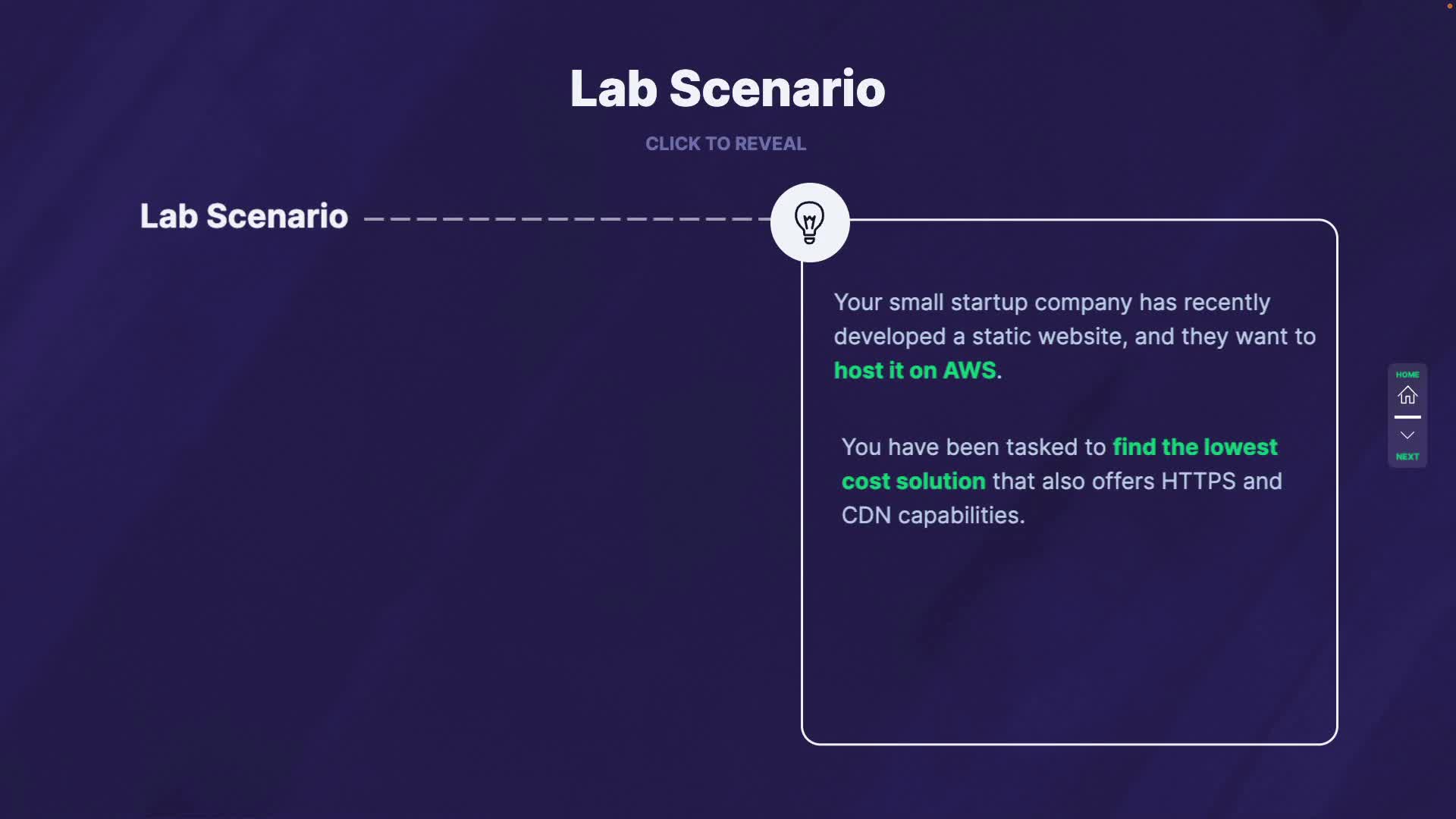Click the lightbulb icon on the scenario card

click(809, 222)
